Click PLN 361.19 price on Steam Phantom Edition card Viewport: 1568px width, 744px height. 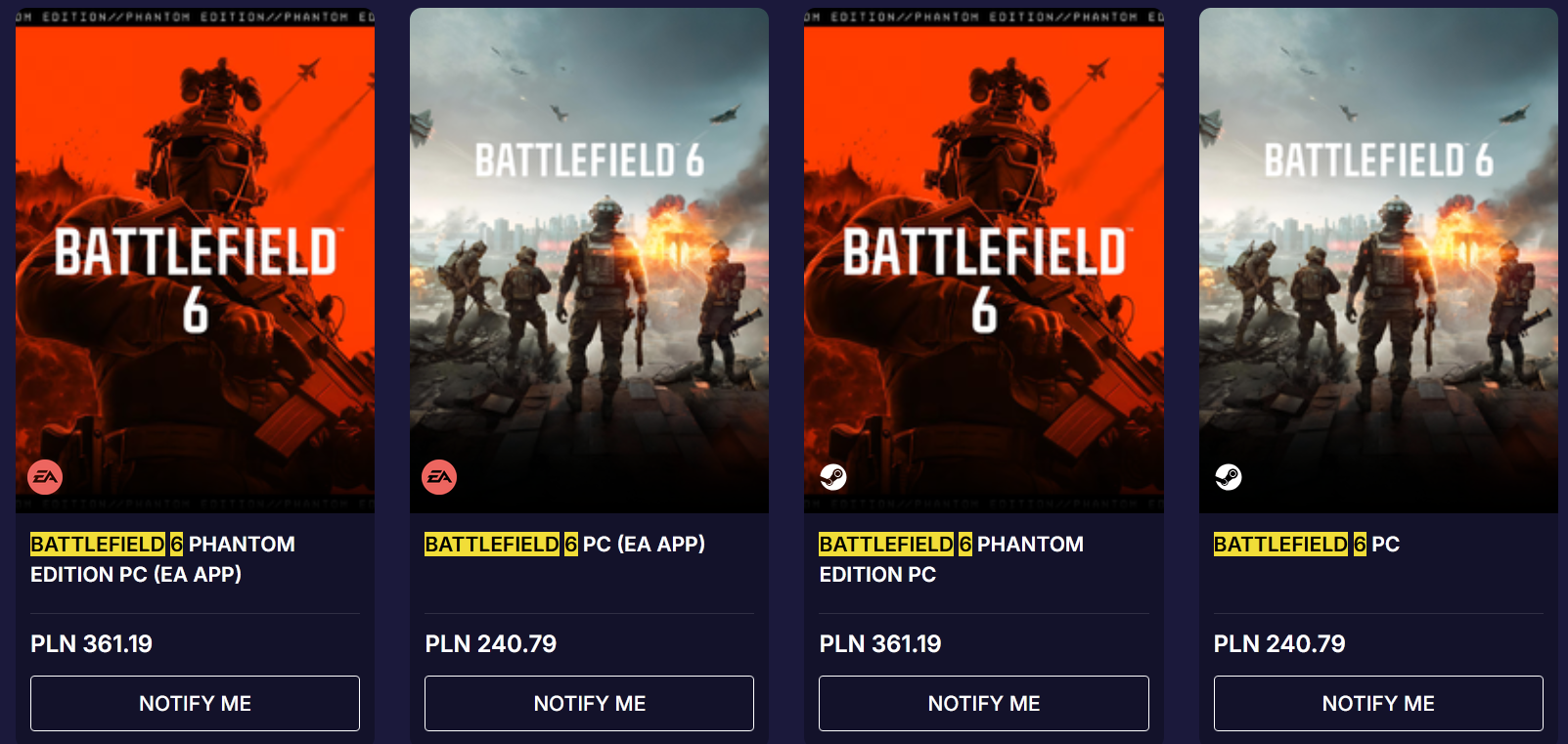880,643
